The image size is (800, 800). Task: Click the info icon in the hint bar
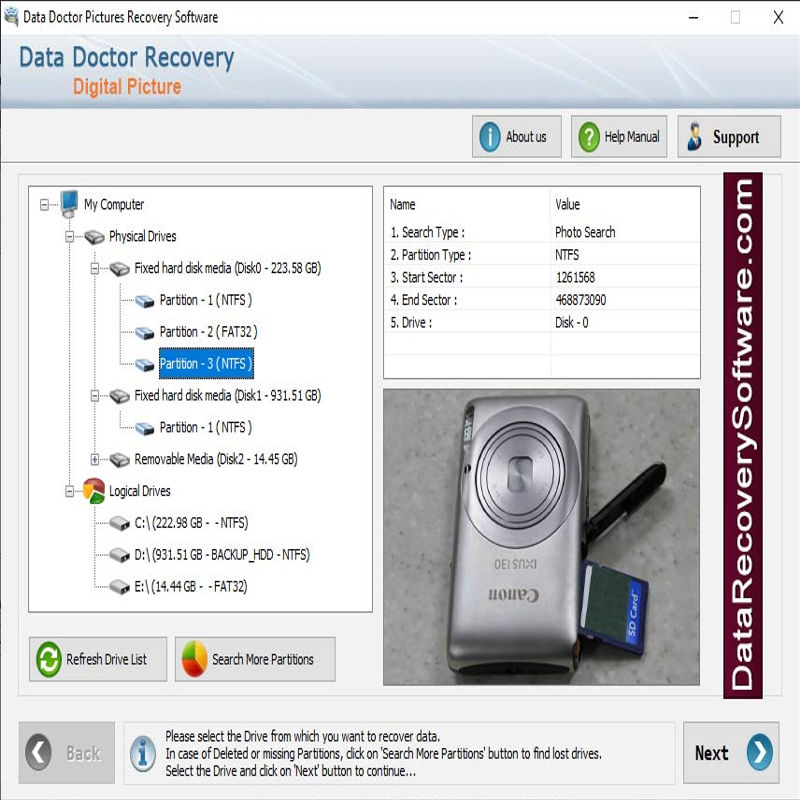(x=143, y=753)
